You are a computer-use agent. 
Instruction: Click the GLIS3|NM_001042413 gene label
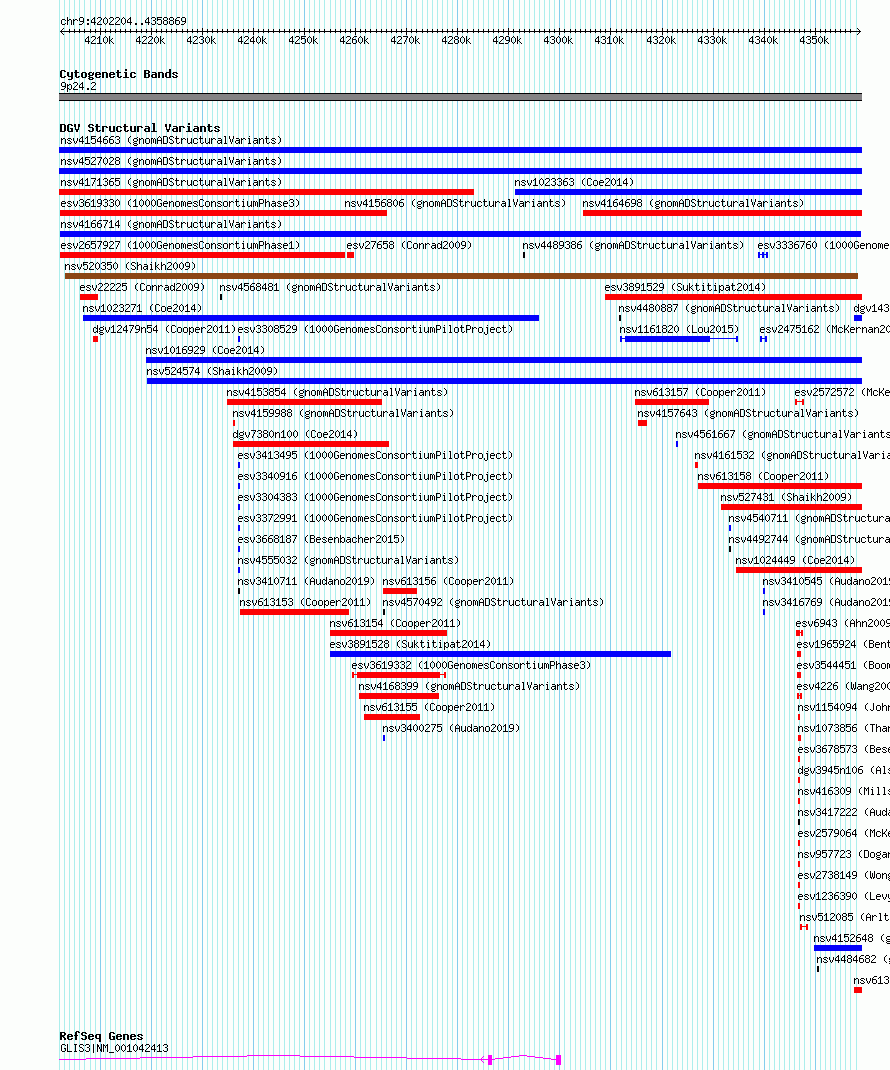tap(114, 1048)
